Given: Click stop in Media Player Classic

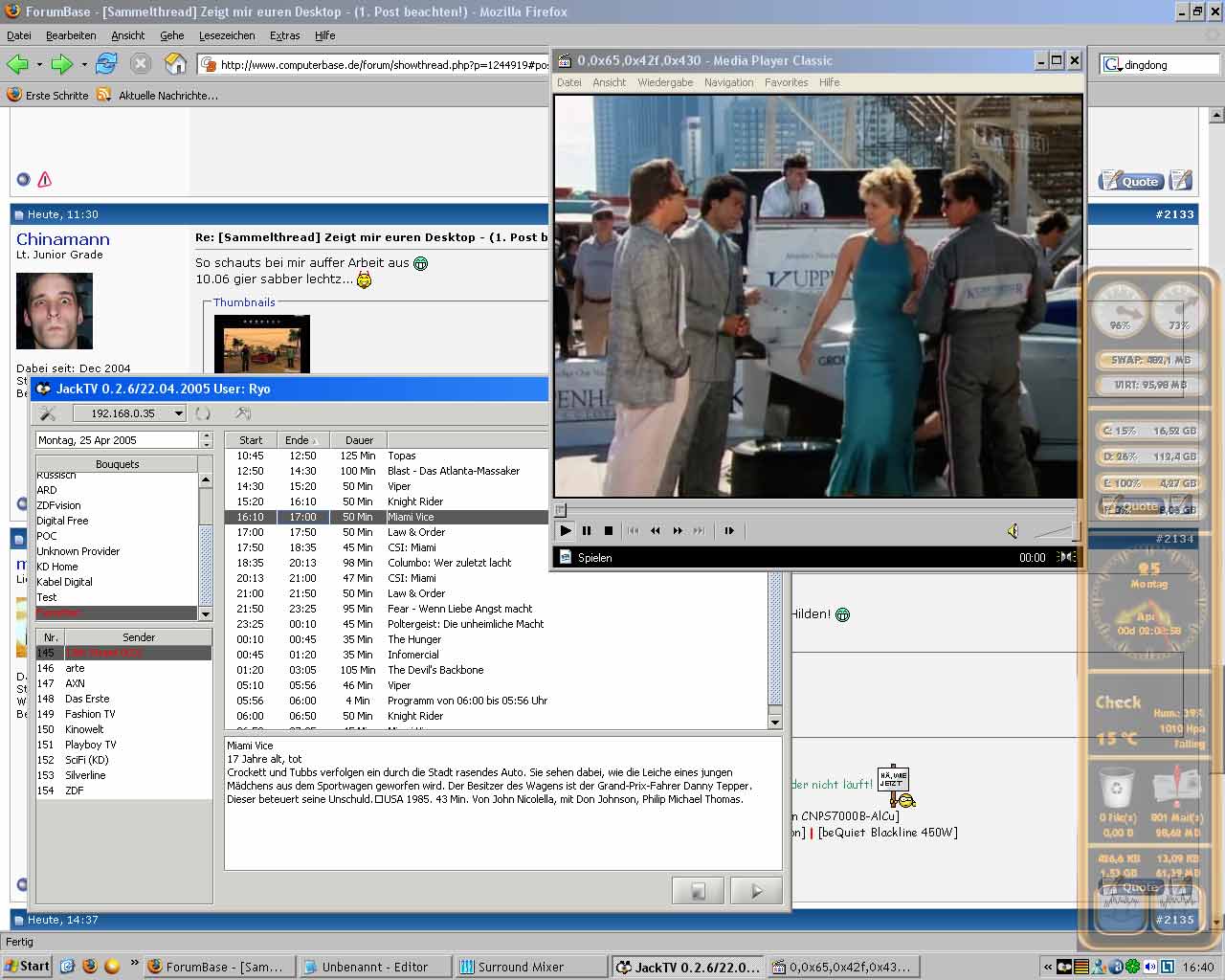Looking at the screenshot, I should 609,530.
